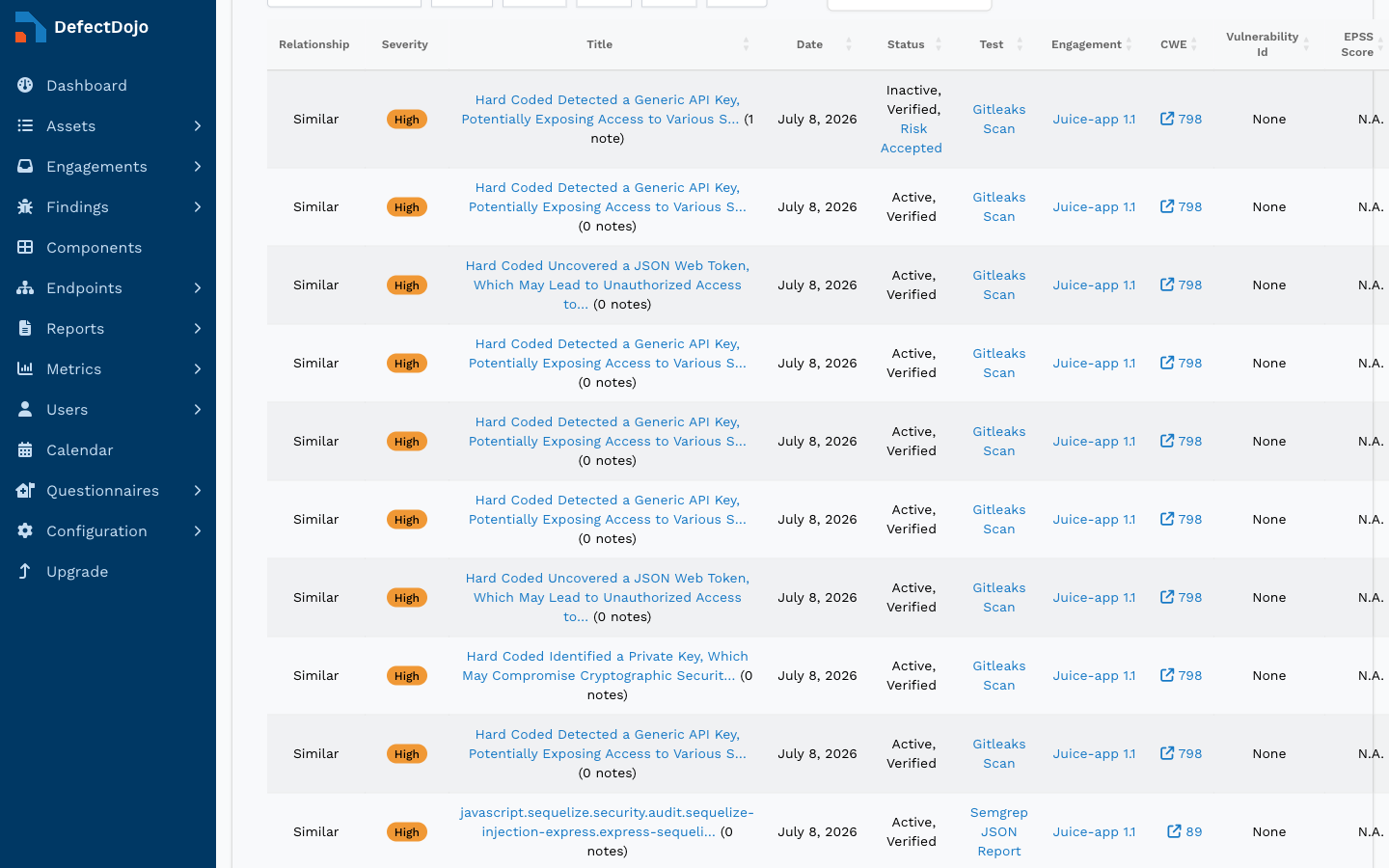Sort by CWE column arrows

(1194, 44)
